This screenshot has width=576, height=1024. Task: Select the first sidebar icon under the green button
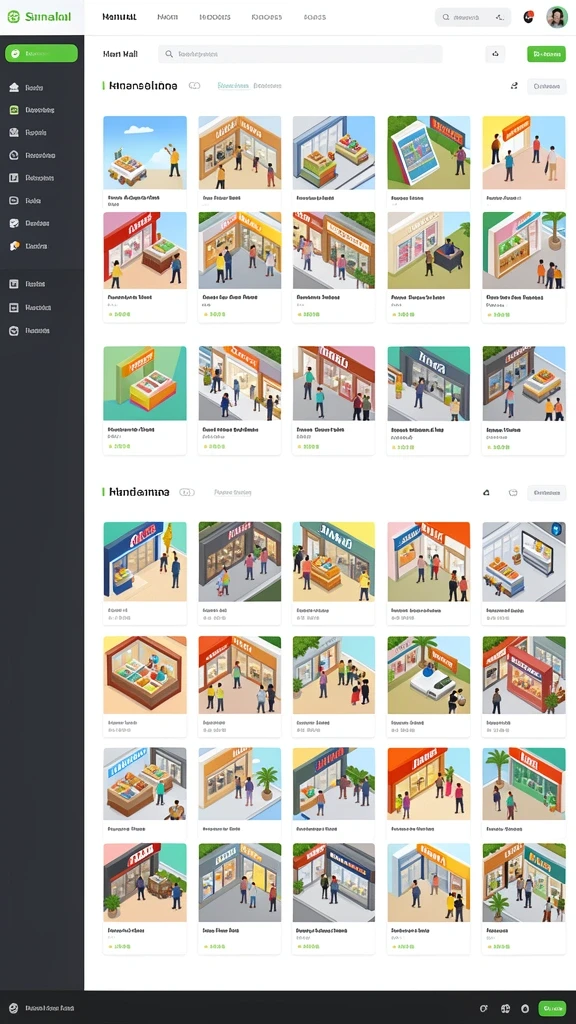click(14, 88)
